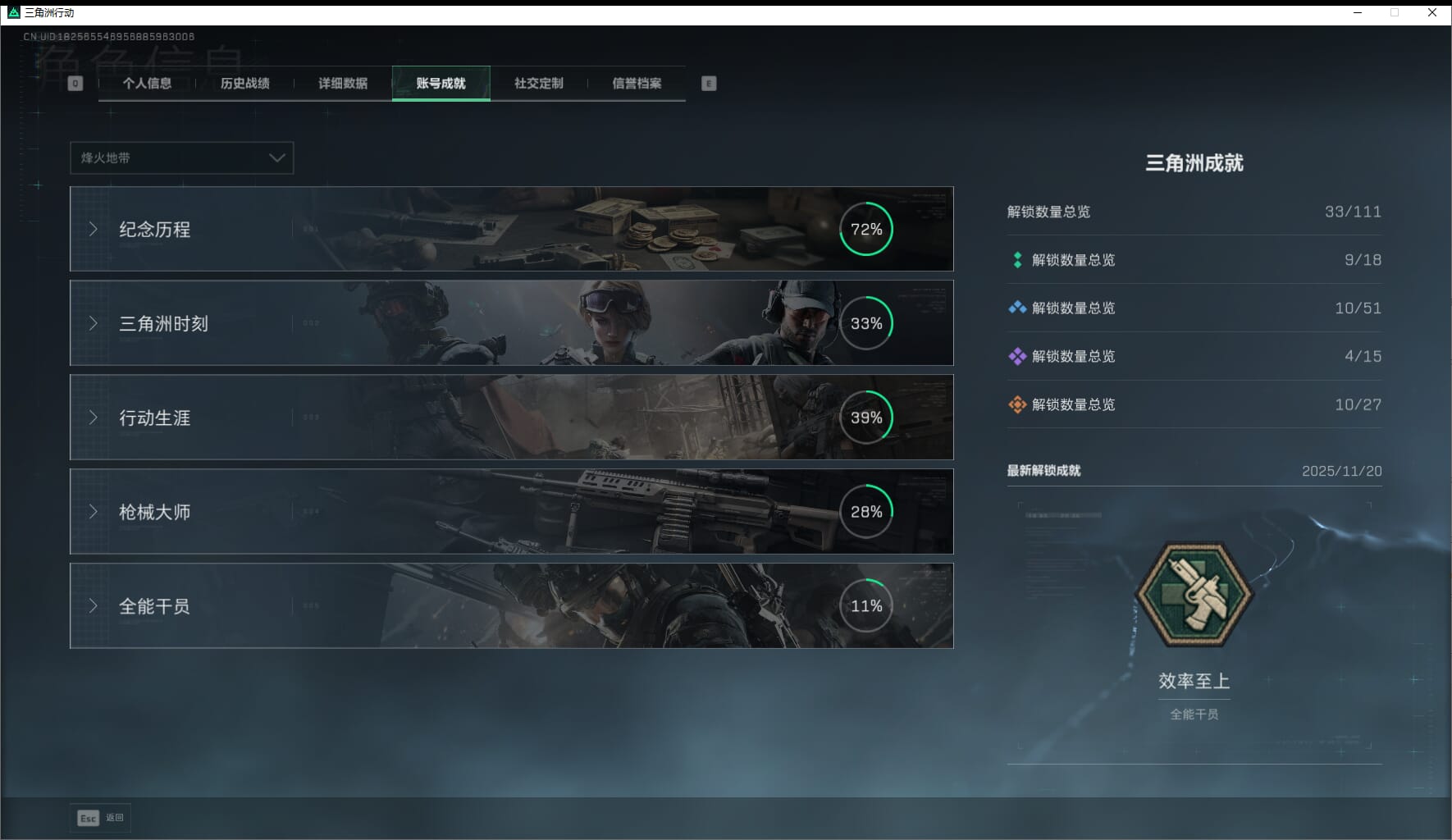Click the 4/15 unlock count
The image size is (1452, 840).
pyautogui.click(x=1363, y=356)
